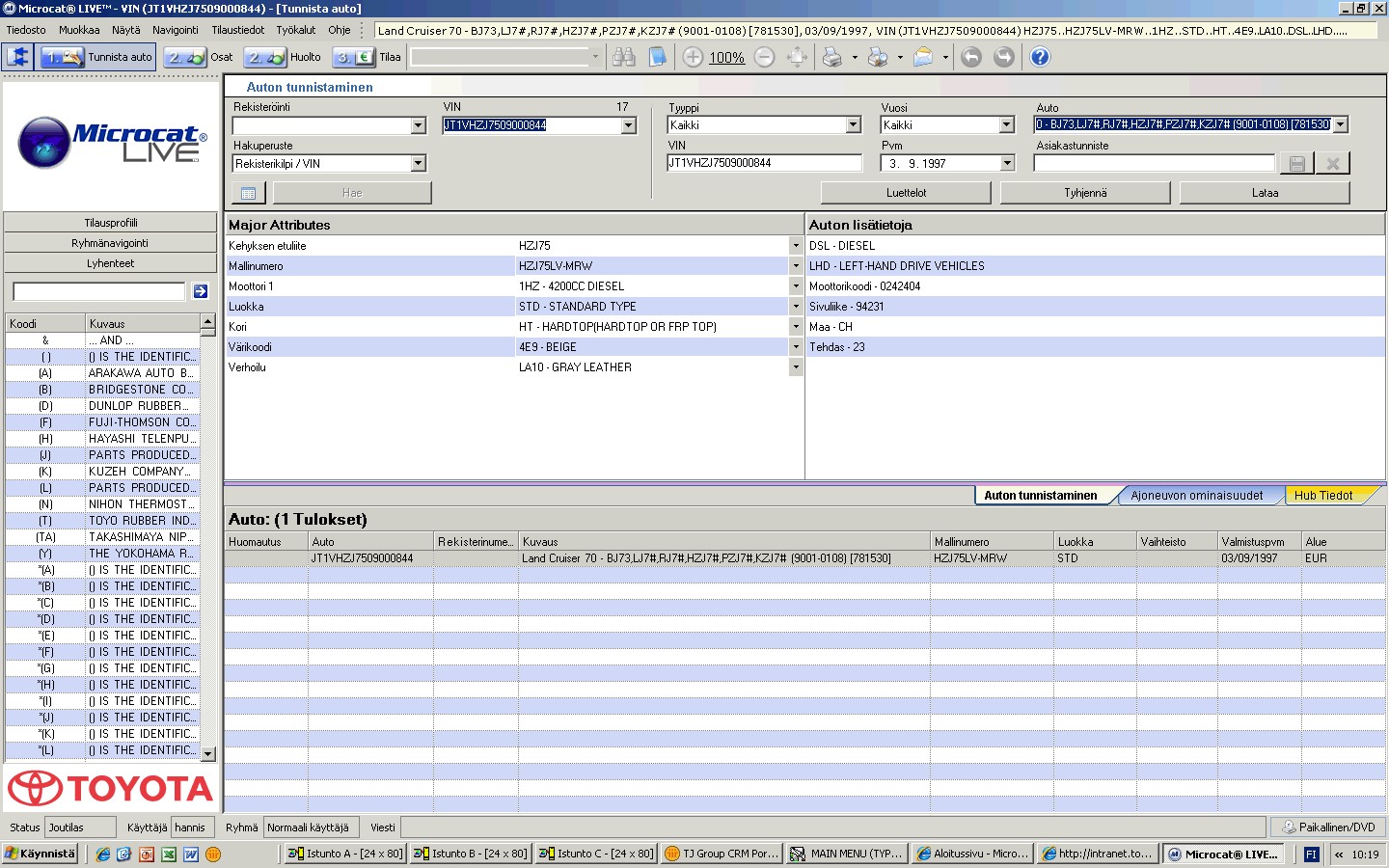Expand the Moottori 1 attribute dropdown

(796, 286)
